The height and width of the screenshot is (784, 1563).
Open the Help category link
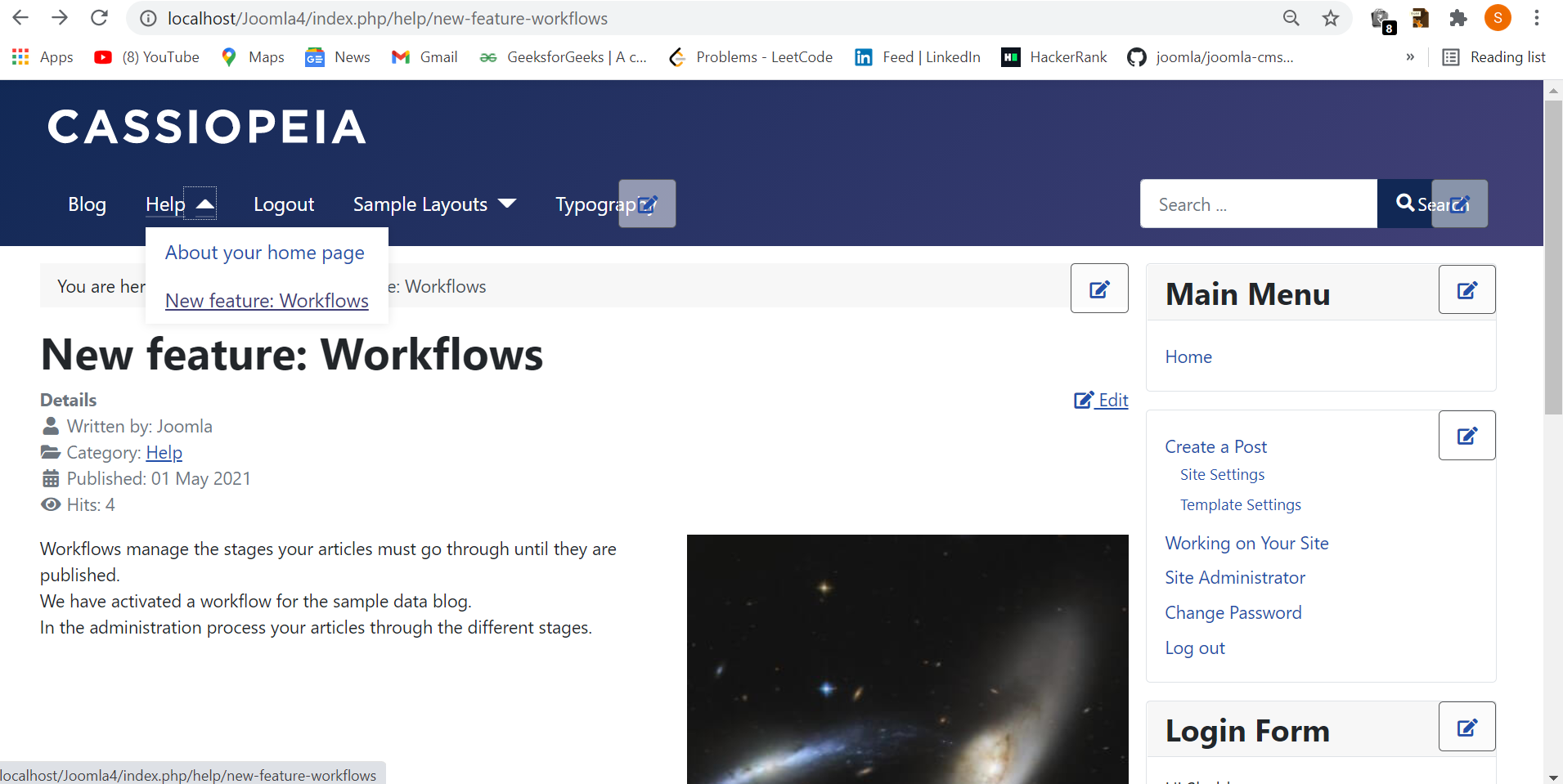click(164, 453)
